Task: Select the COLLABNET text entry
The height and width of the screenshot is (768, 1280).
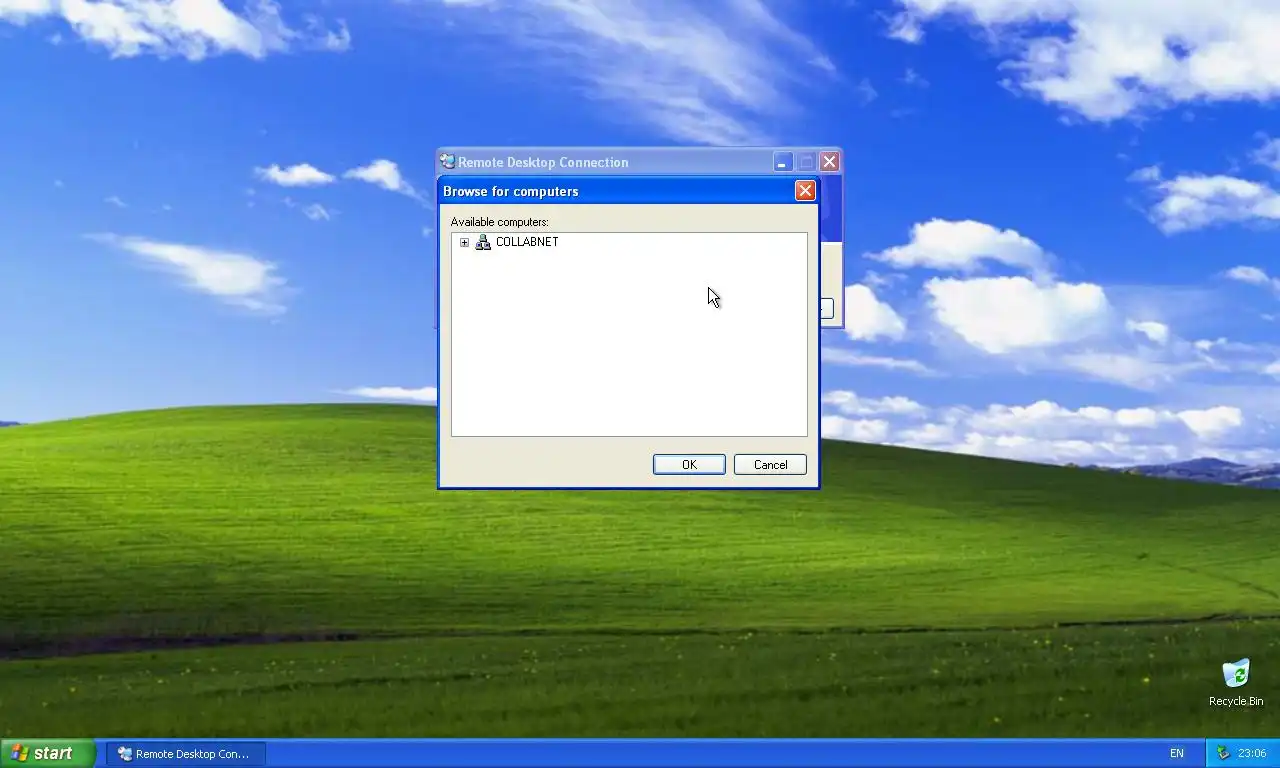Action: coord(527,242)
